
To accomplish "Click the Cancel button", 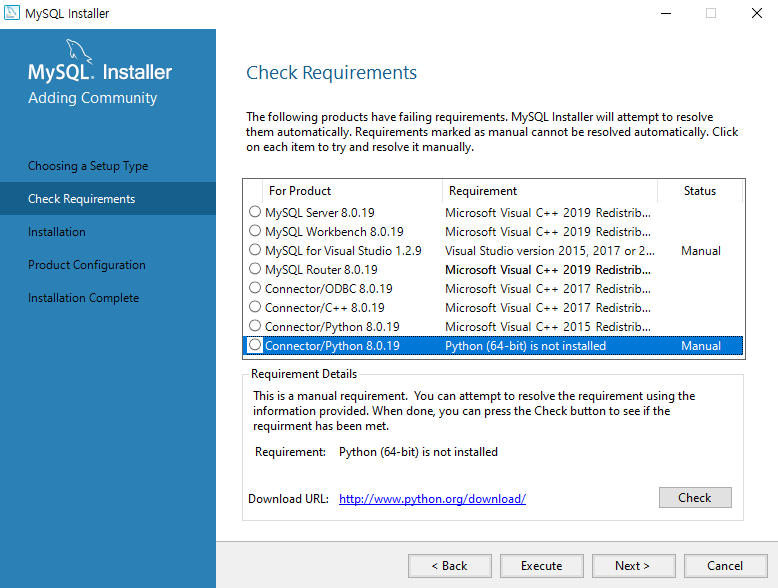I will click(x=725, y=566).
